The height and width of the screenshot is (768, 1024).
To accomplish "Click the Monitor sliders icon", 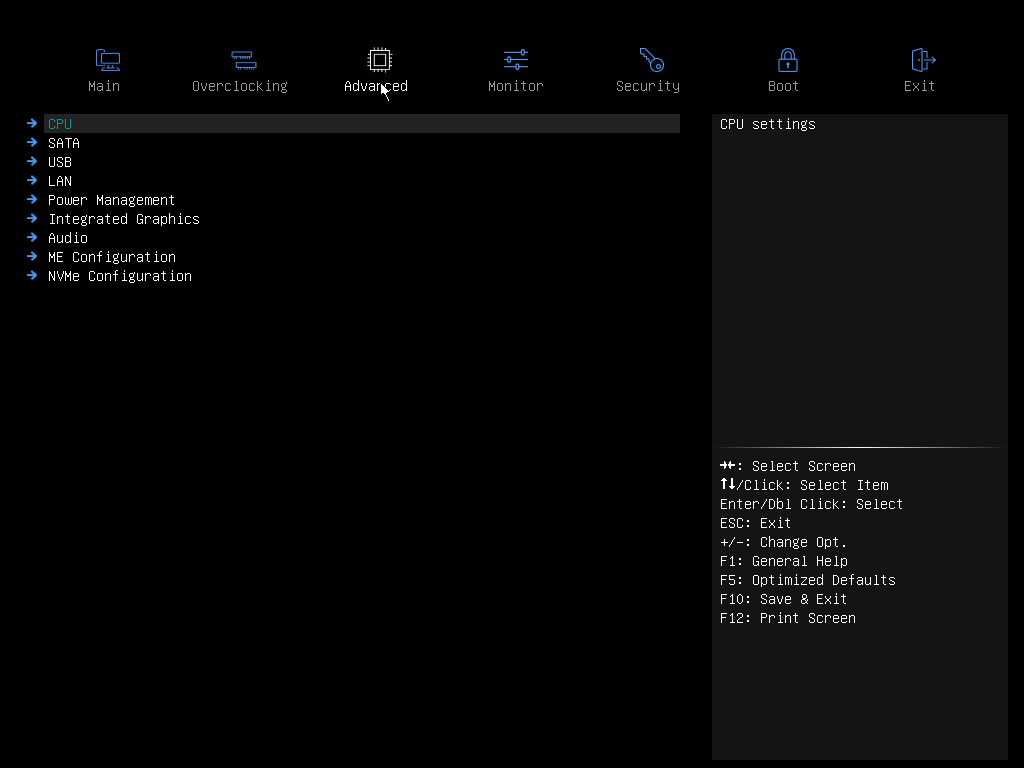I will [x=516, y=60].
